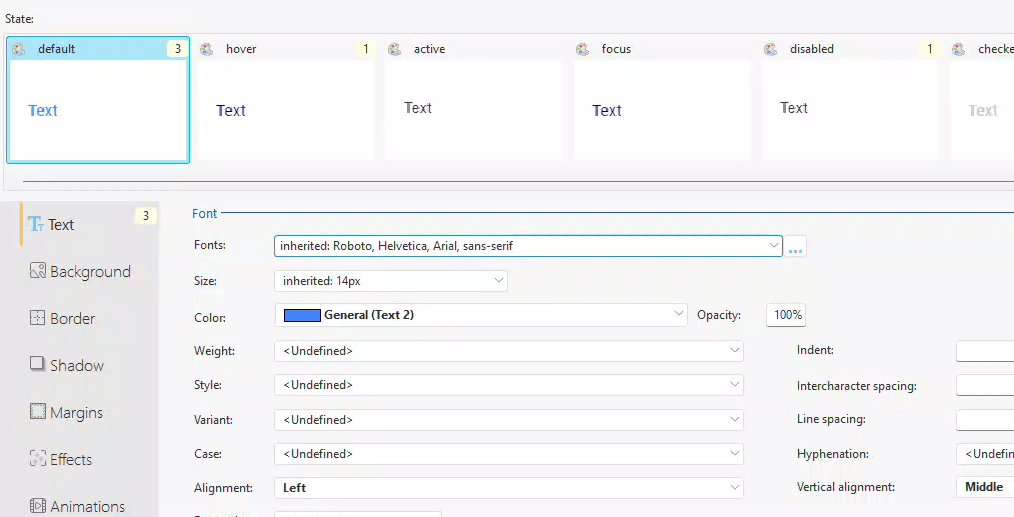Expand the Fonts dropdown list

click(x=773, y=245)
